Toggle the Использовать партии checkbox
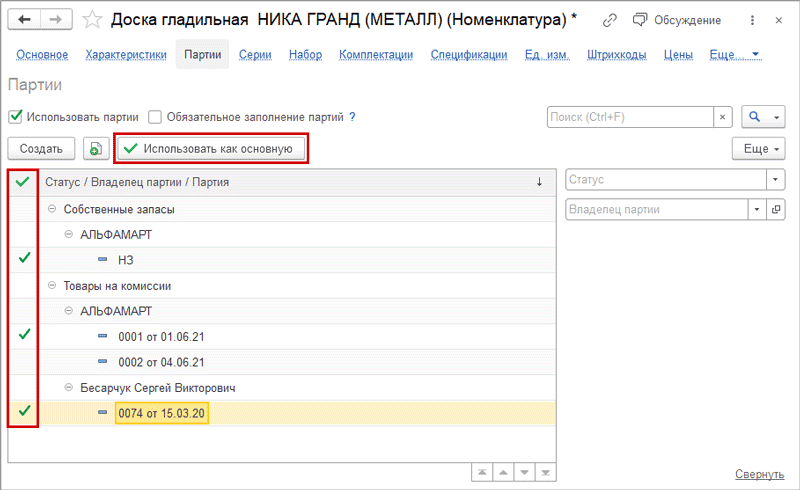The width and height of the screenshot is (800, 490). coord(15,117)
